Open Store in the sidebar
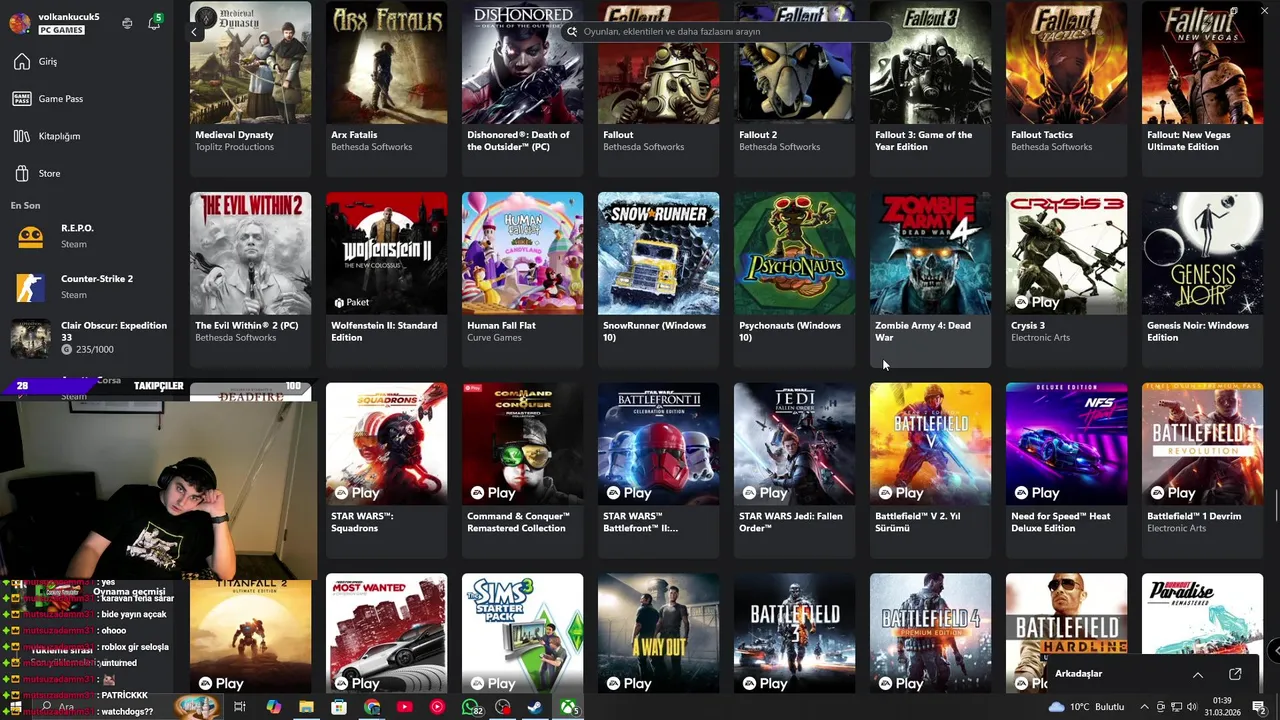The image size is (1280, 720). [x=87, y=174]
